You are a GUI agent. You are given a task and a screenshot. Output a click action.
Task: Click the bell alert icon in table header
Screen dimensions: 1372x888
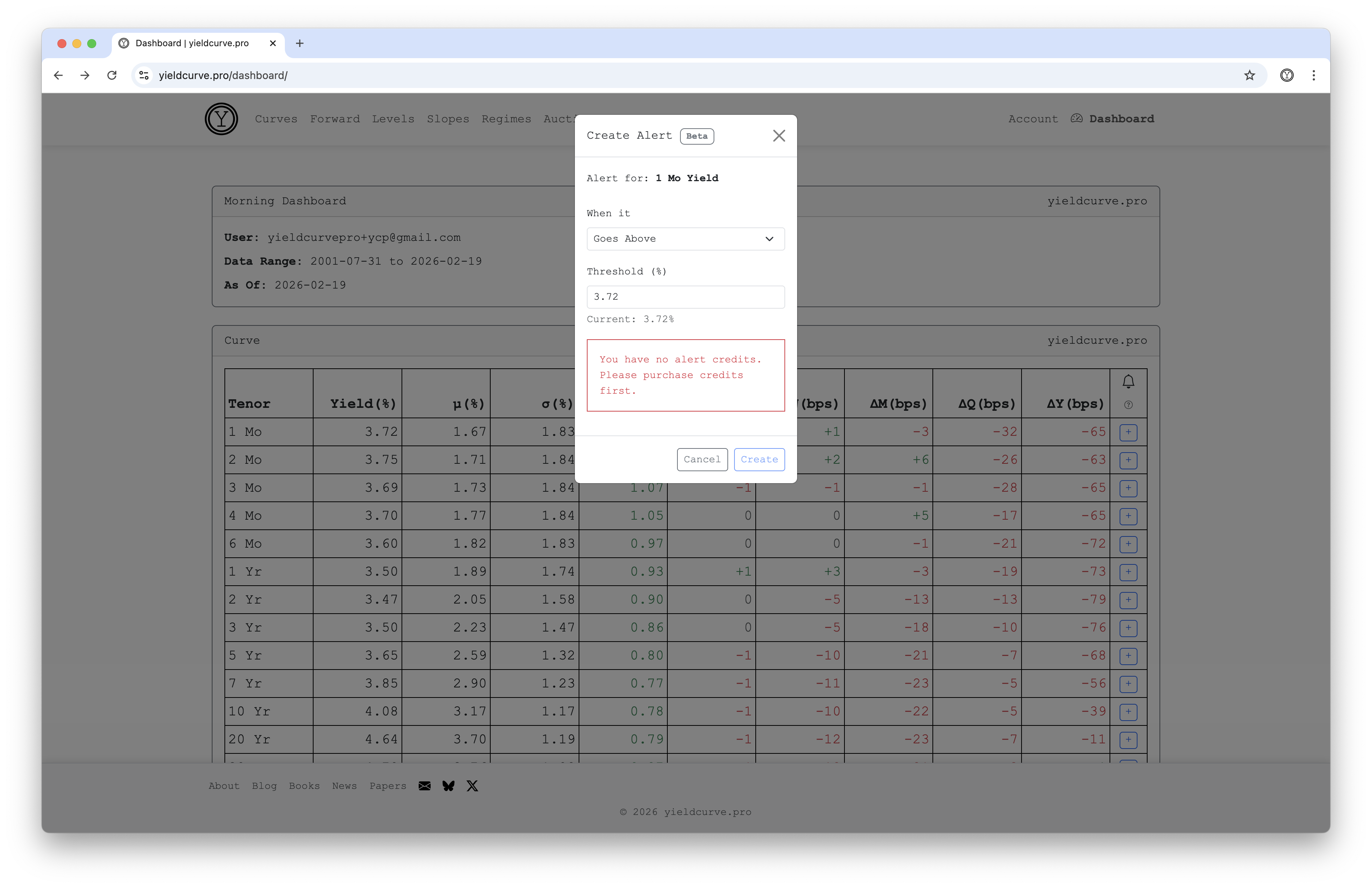1128,381
